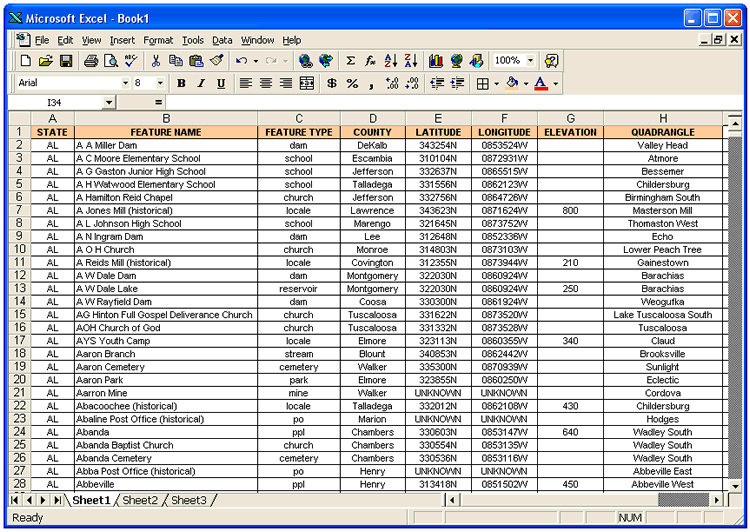Undo the last action
Viewport: 750px width, 532px height.
pos(242,61)
